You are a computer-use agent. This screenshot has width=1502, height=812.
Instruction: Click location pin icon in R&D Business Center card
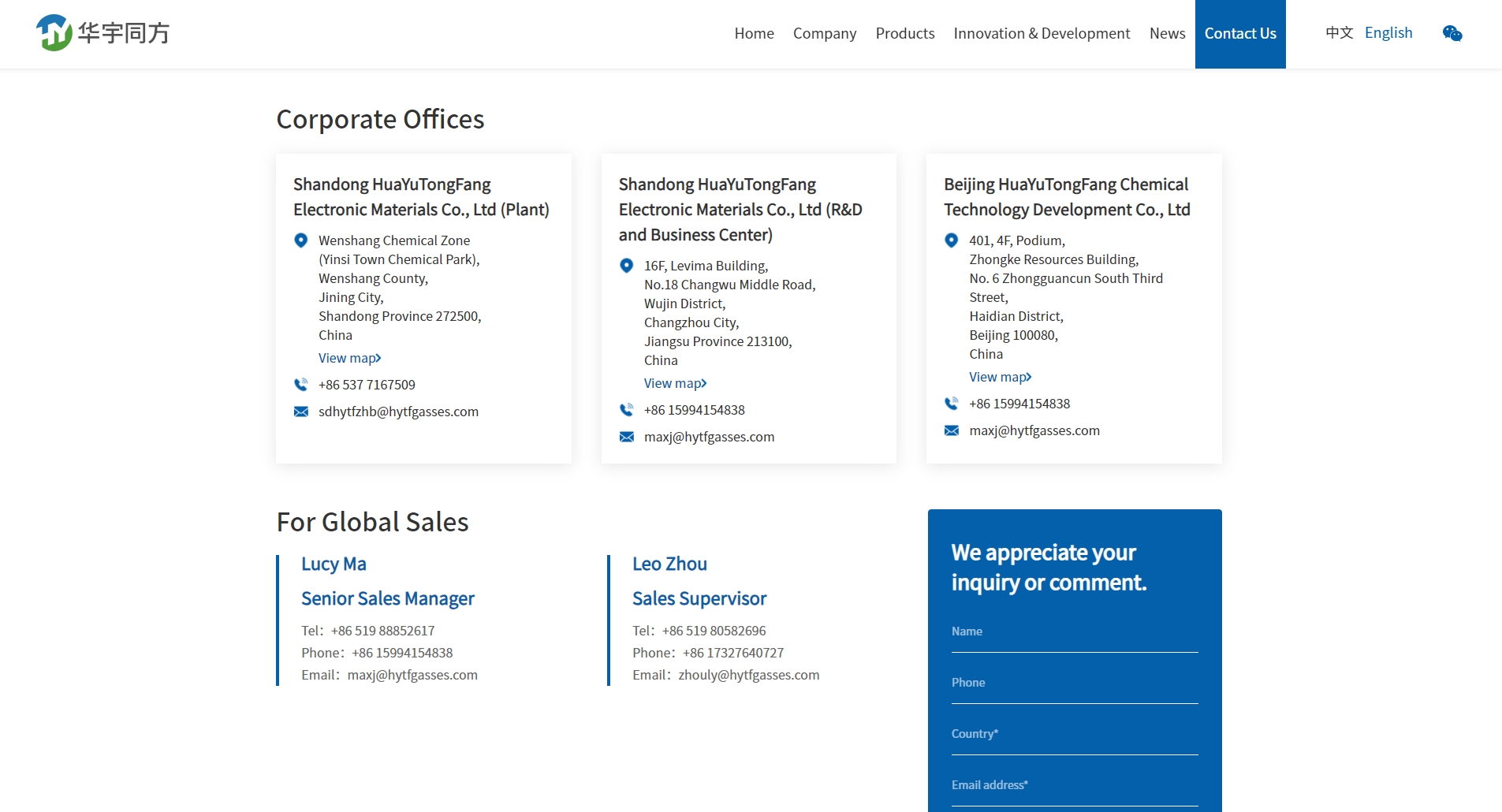(627, 266)
